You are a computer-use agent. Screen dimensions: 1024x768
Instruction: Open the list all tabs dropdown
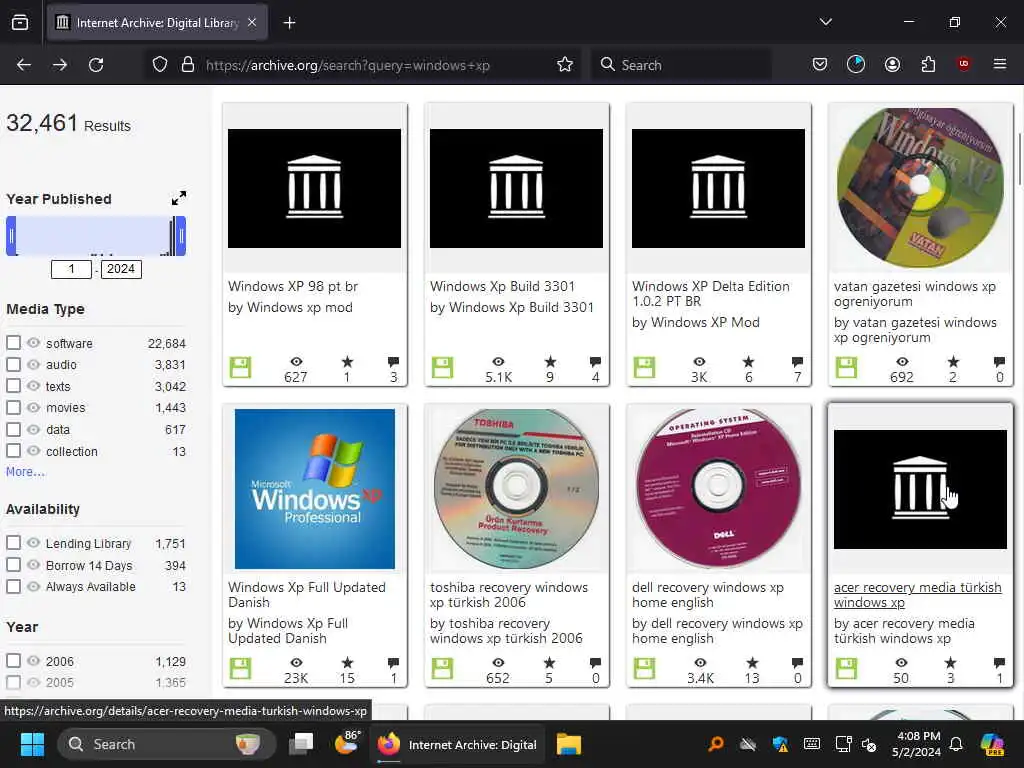[x=826, y=22]
